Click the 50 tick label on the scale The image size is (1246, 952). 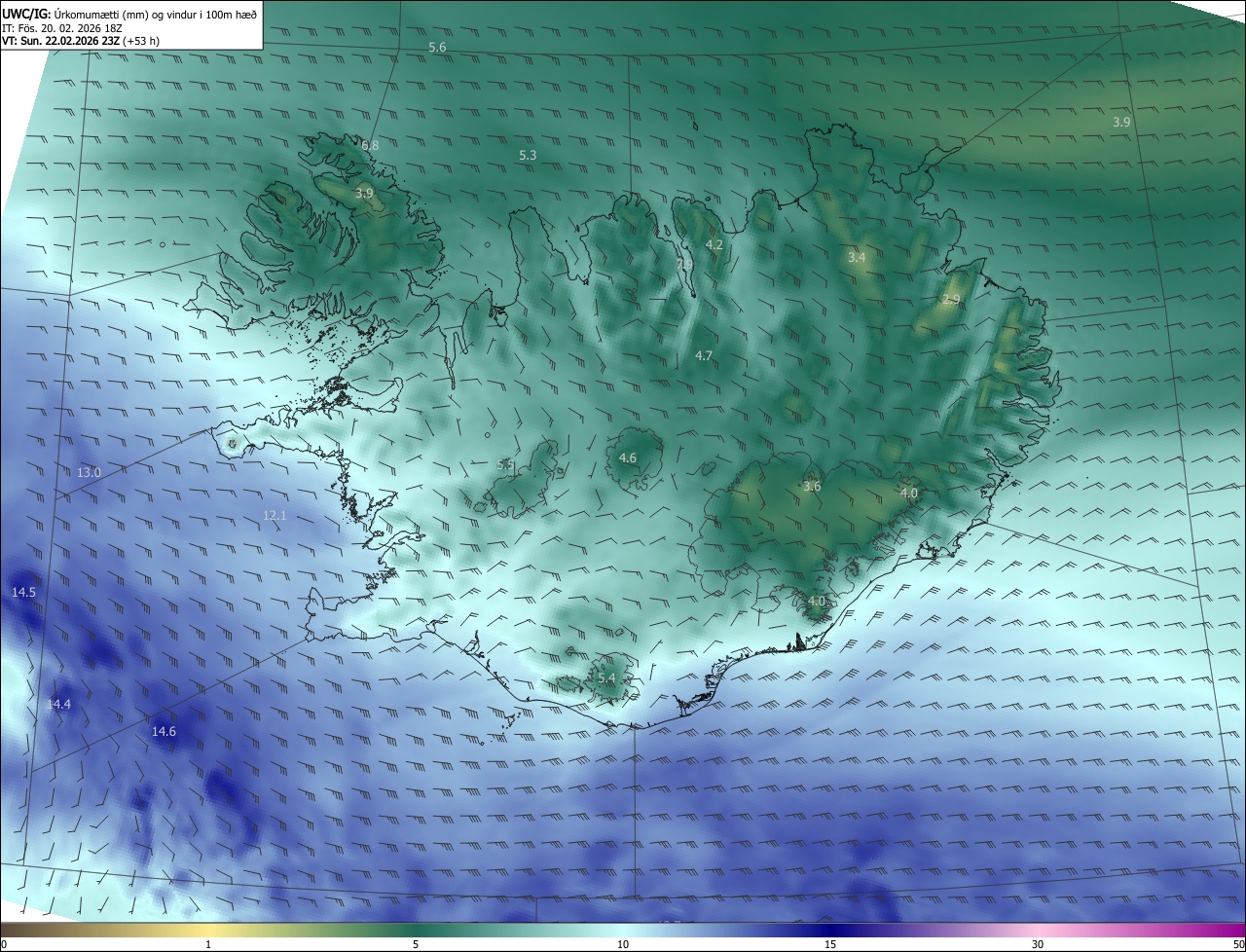click(x=1238, y=944)
